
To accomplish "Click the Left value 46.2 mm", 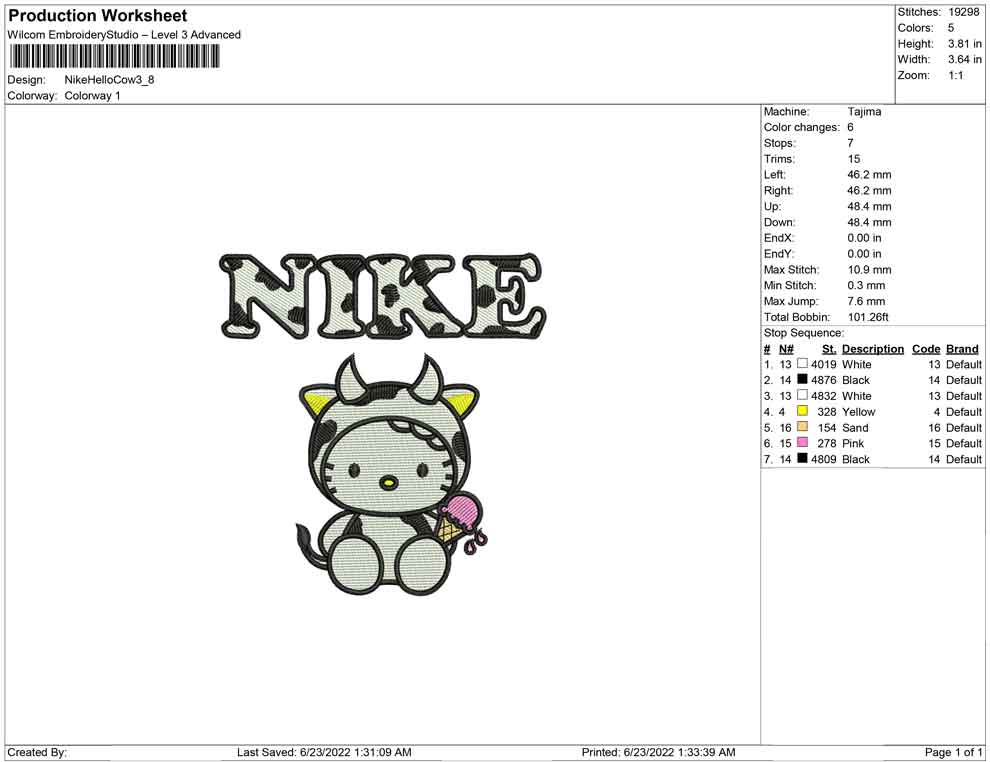I will pyautogui.click(x=869, y=175).
